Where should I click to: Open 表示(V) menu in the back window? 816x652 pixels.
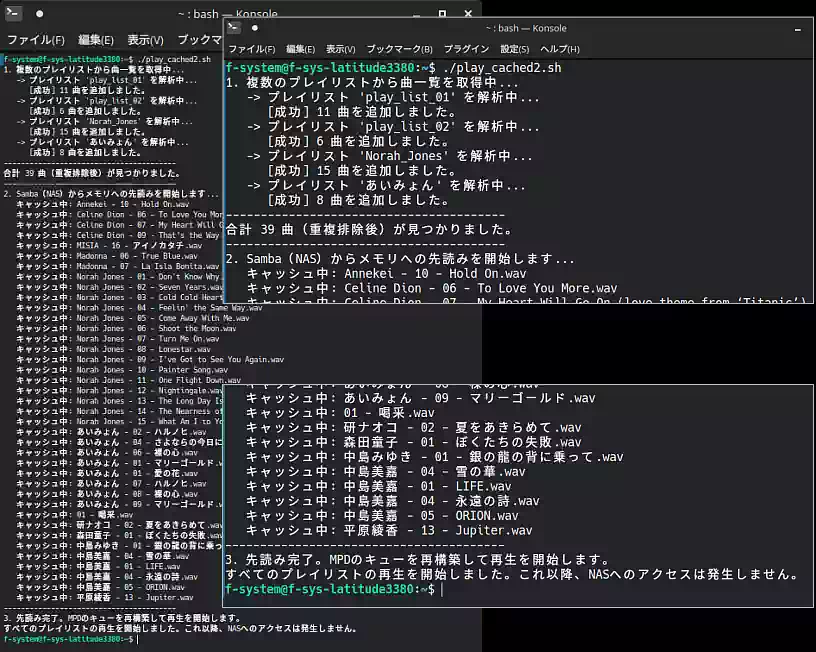point(145,40)
